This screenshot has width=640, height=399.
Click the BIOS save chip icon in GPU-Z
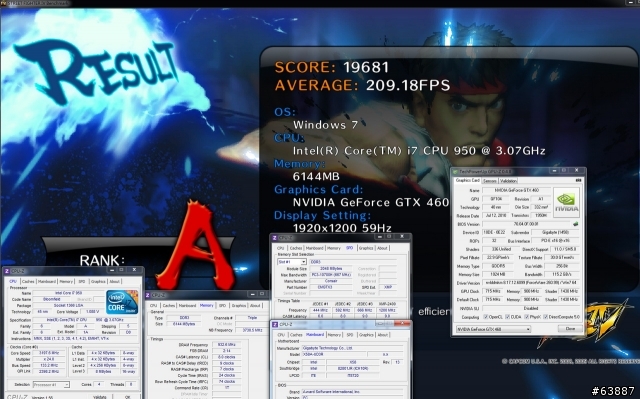tap(576, 224)
